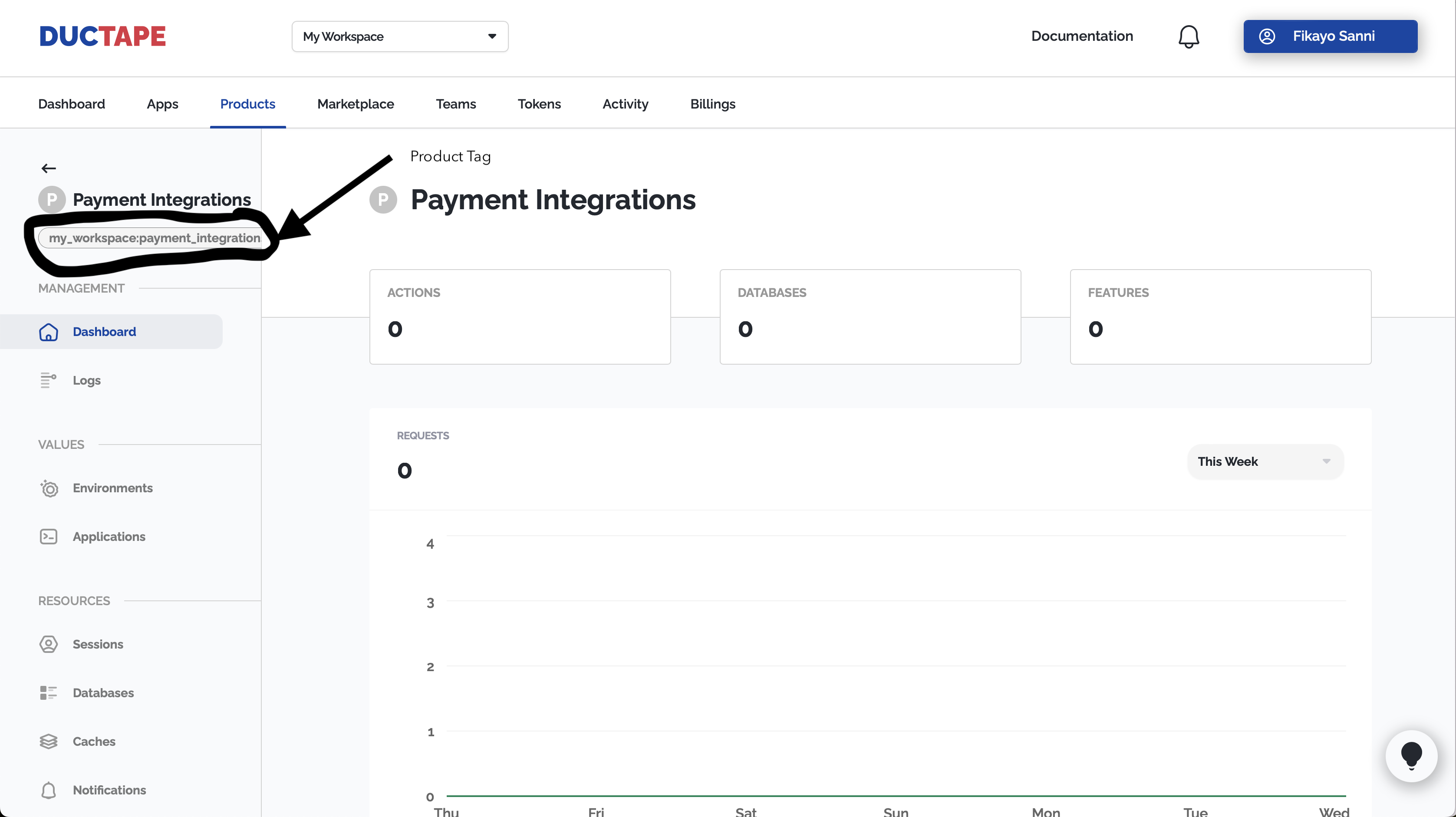Image resolution: width=1456 pixels, height=817 pixels.
Task: Click the Caches stack icon
Action: point(49,741)
